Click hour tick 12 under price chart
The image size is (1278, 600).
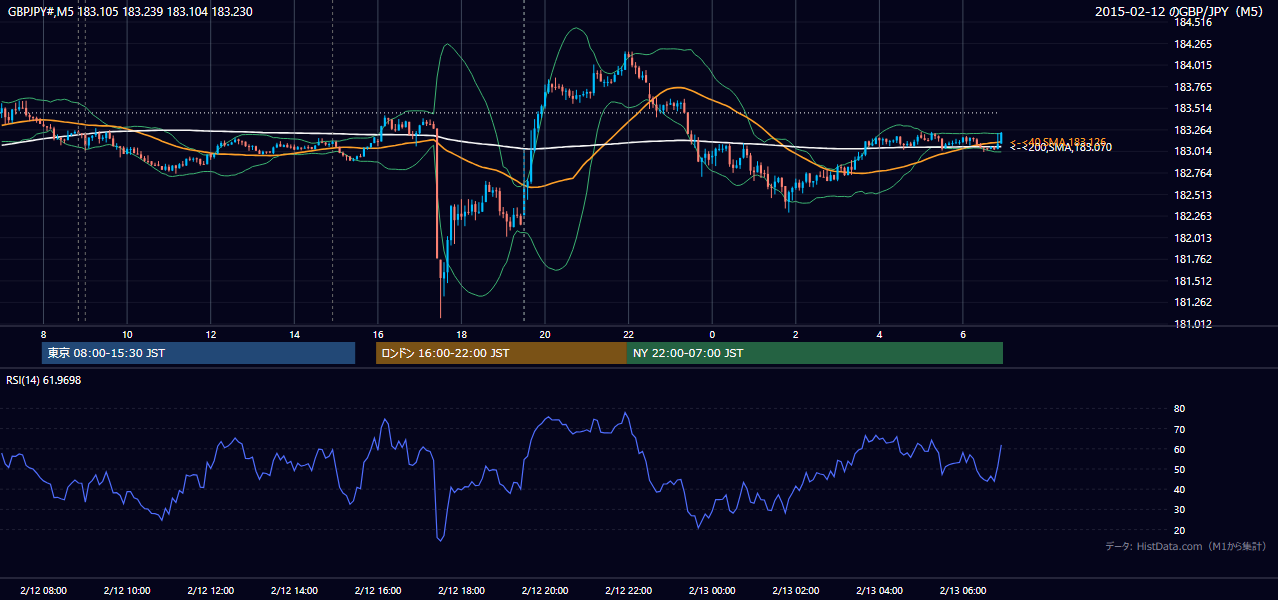coord(210,334)
